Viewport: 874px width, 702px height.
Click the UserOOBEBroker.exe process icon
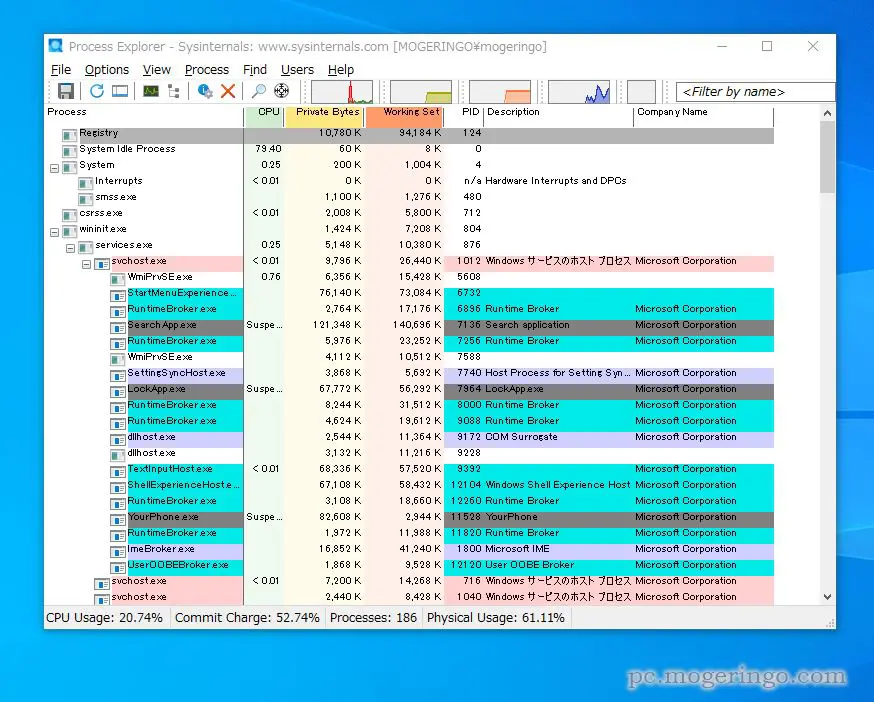[118, 568]
